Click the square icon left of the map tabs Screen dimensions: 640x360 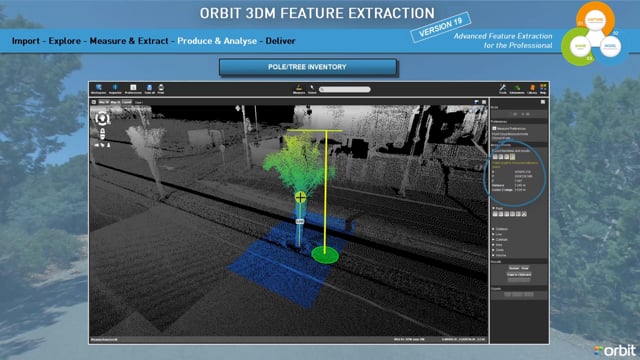pyautogui.click(x=94, y=102)
